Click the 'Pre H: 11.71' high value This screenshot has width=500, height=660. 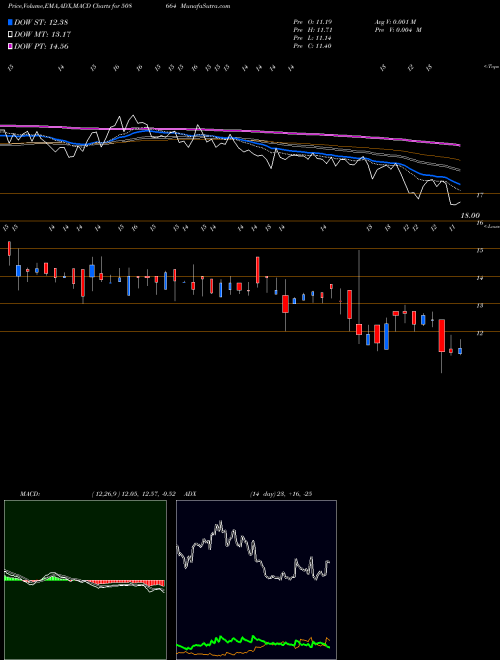coord(313,30)
